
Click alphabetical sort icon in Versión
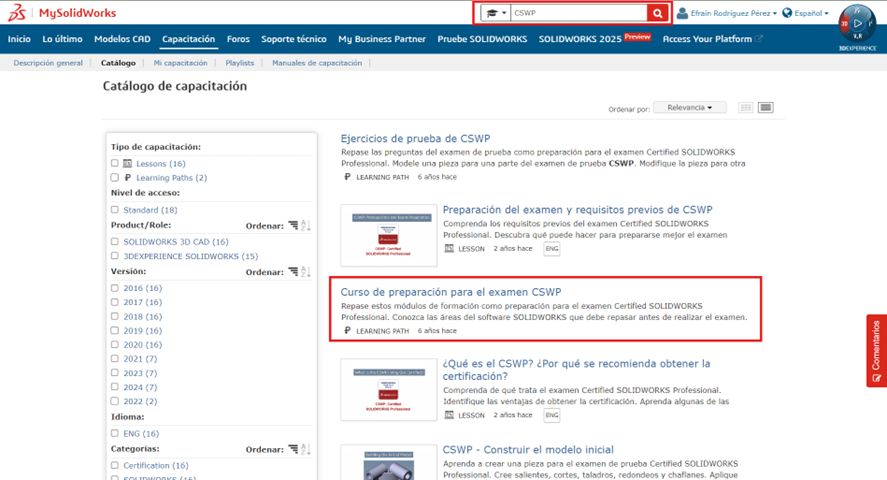(x=305, y=272)
